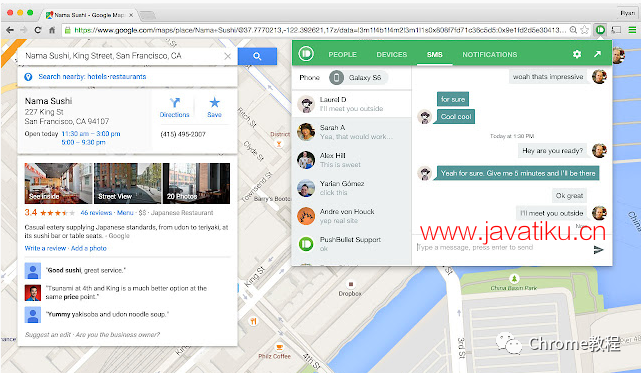Open the Street View thumbnail

pyautogui.click(x=128, y=183)
